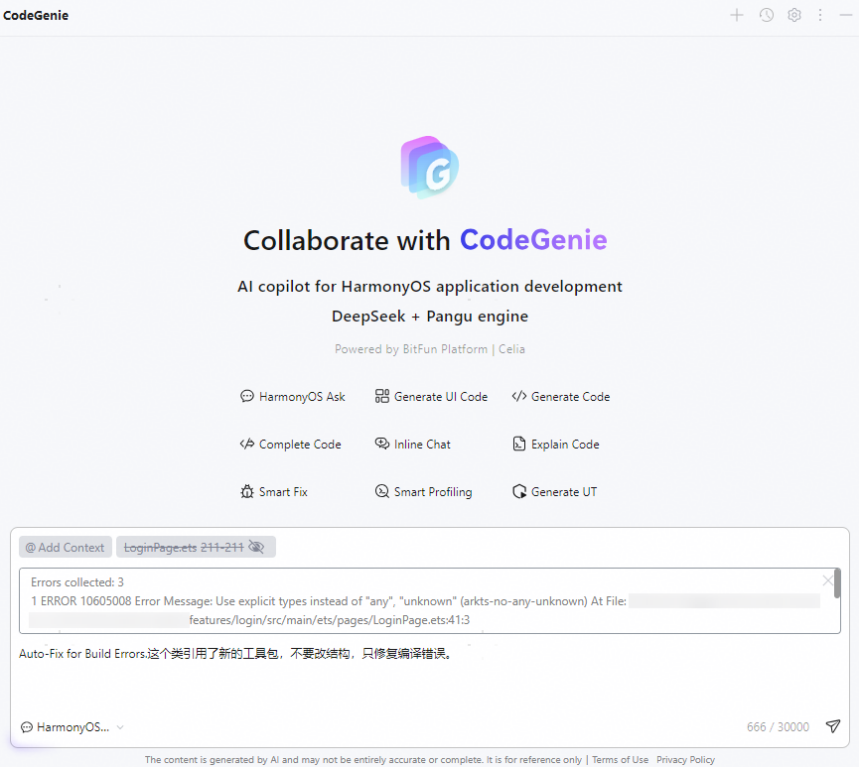
Task: Choose the Complete Code option
Action: [291, 445]
